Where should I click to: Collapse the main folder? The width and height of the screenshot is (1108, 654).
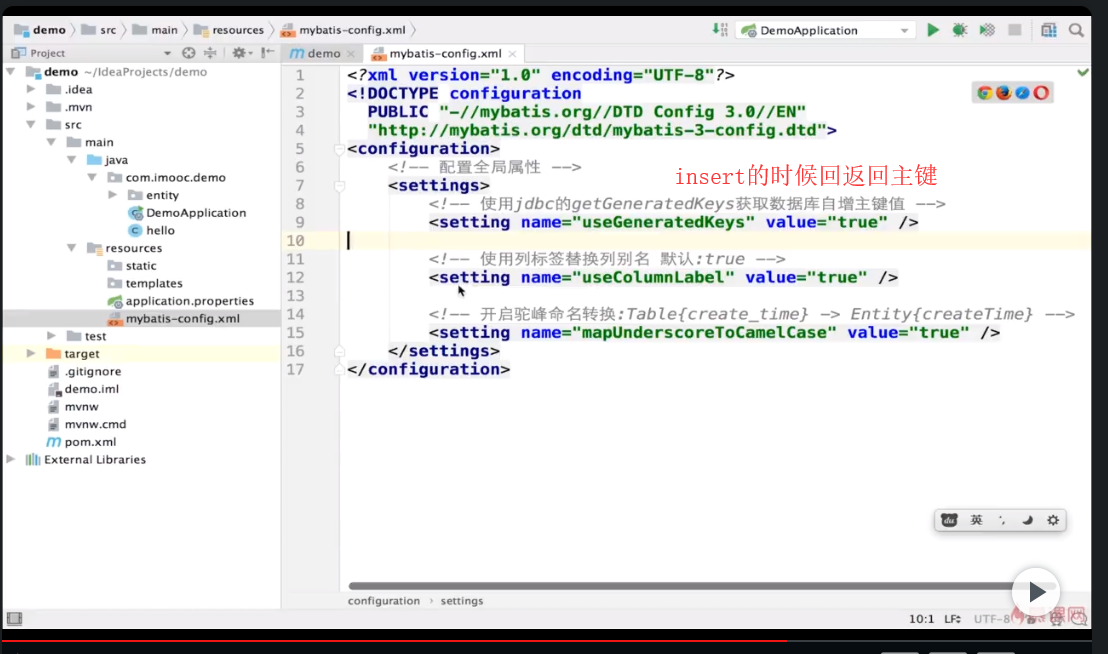click(51, 142)
